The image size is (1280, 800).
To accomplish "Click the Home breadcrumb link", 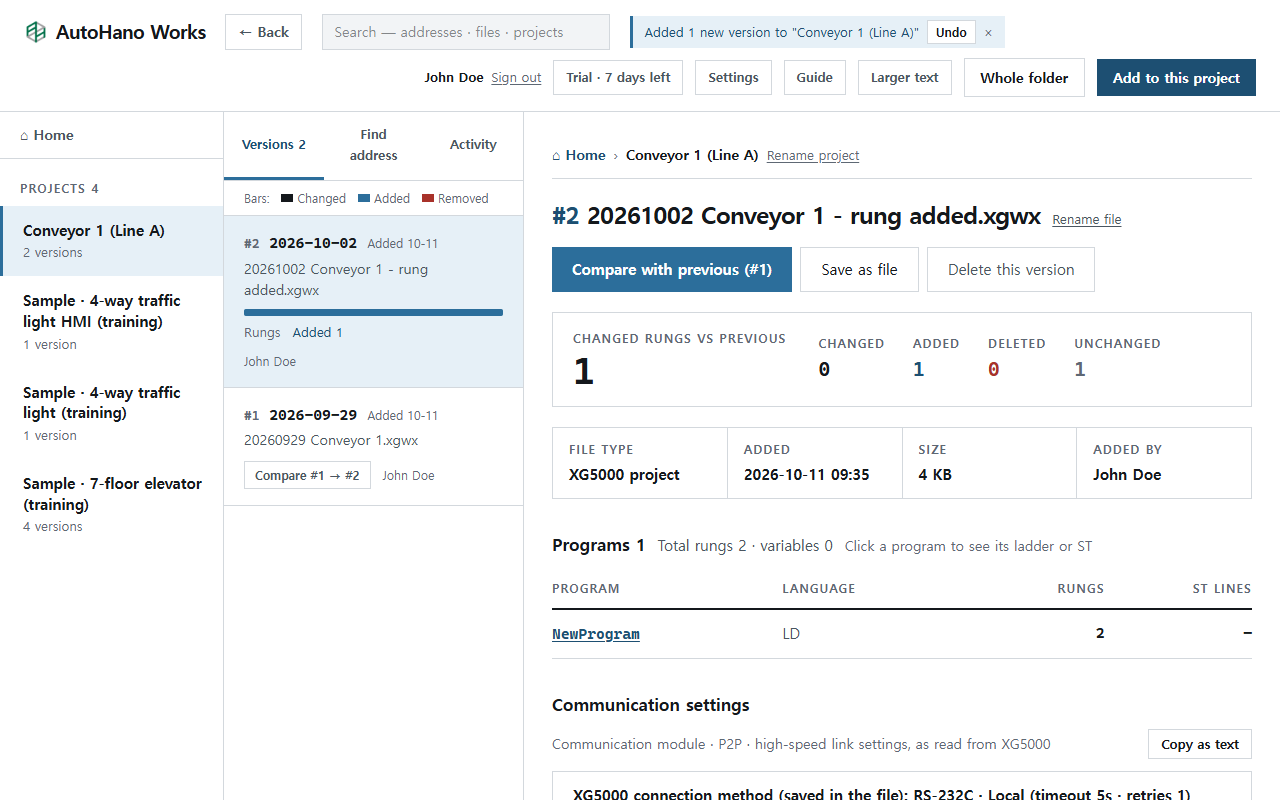I will pos(579,155).
